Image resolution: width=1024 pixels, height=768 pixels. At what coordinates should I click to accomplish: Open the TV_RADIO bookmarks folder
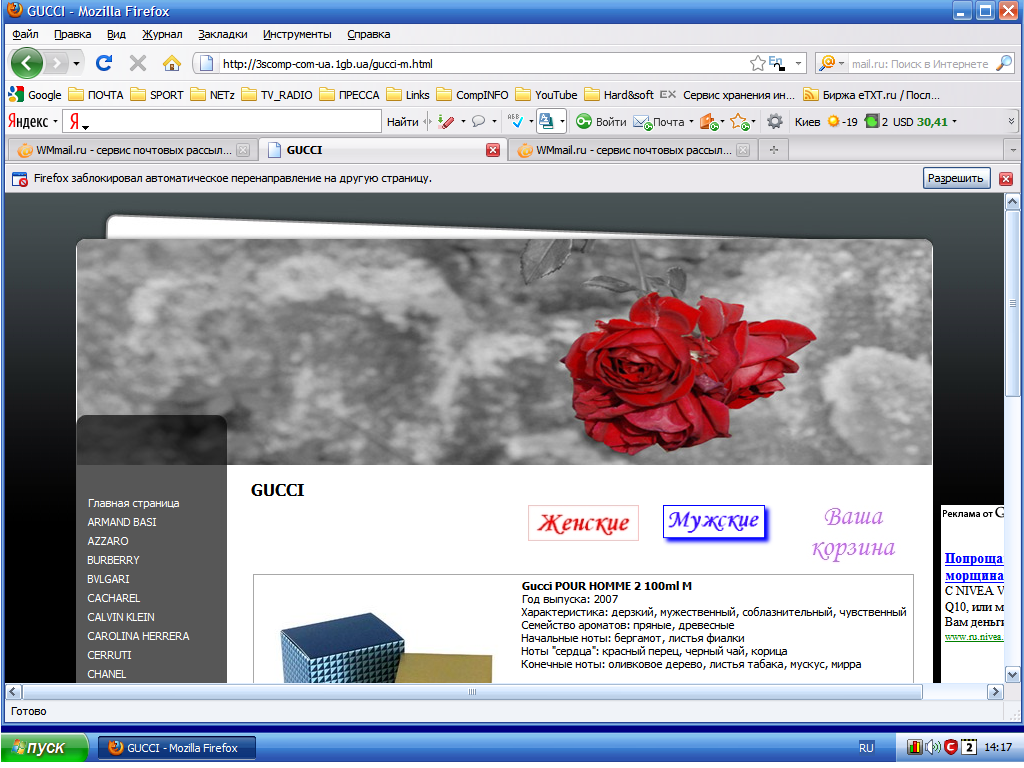(x=277, y=95)
